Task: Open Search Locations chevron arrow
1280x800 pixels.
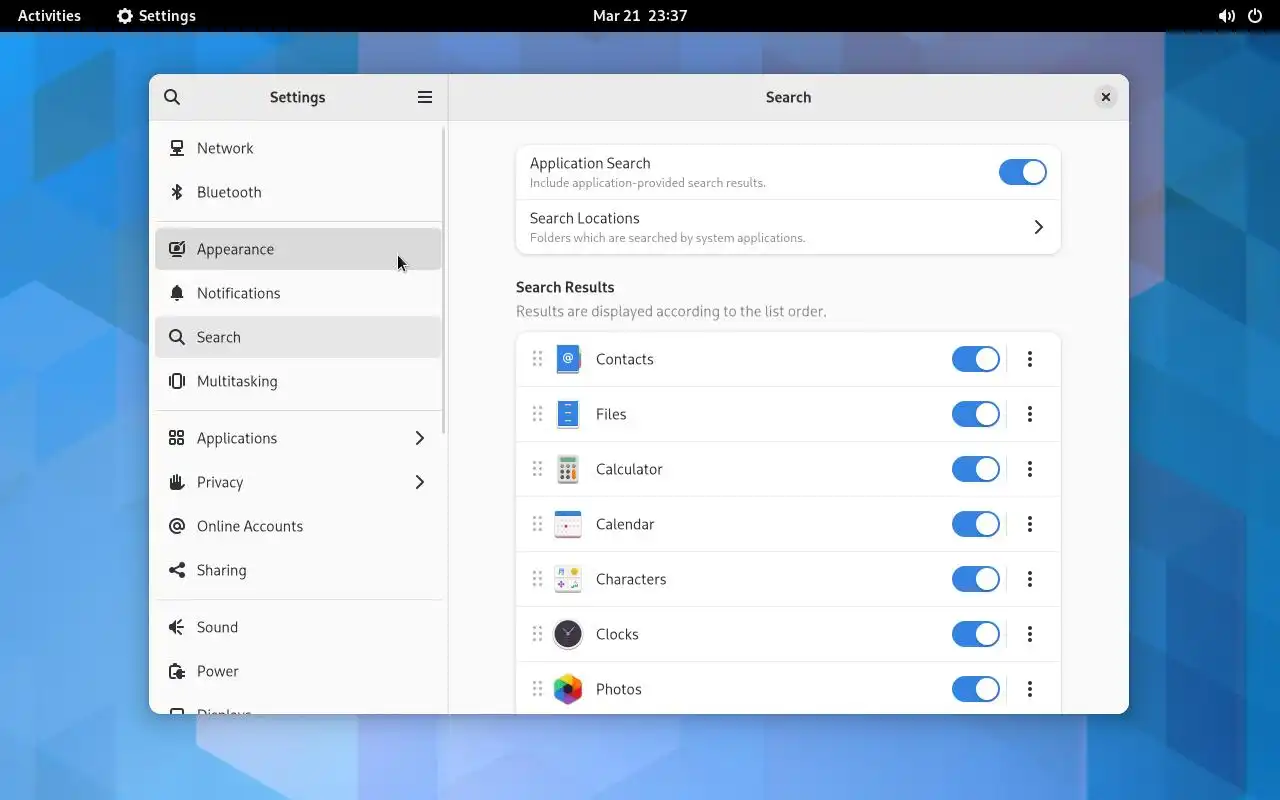Action: click(x=1038, y=227)
